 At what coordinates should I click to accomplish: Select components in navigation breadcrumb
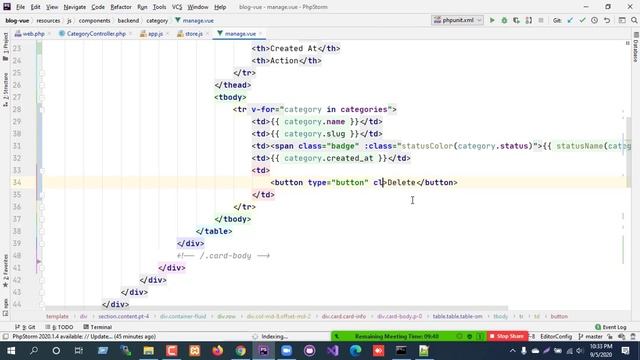click(x=95, y=20)
